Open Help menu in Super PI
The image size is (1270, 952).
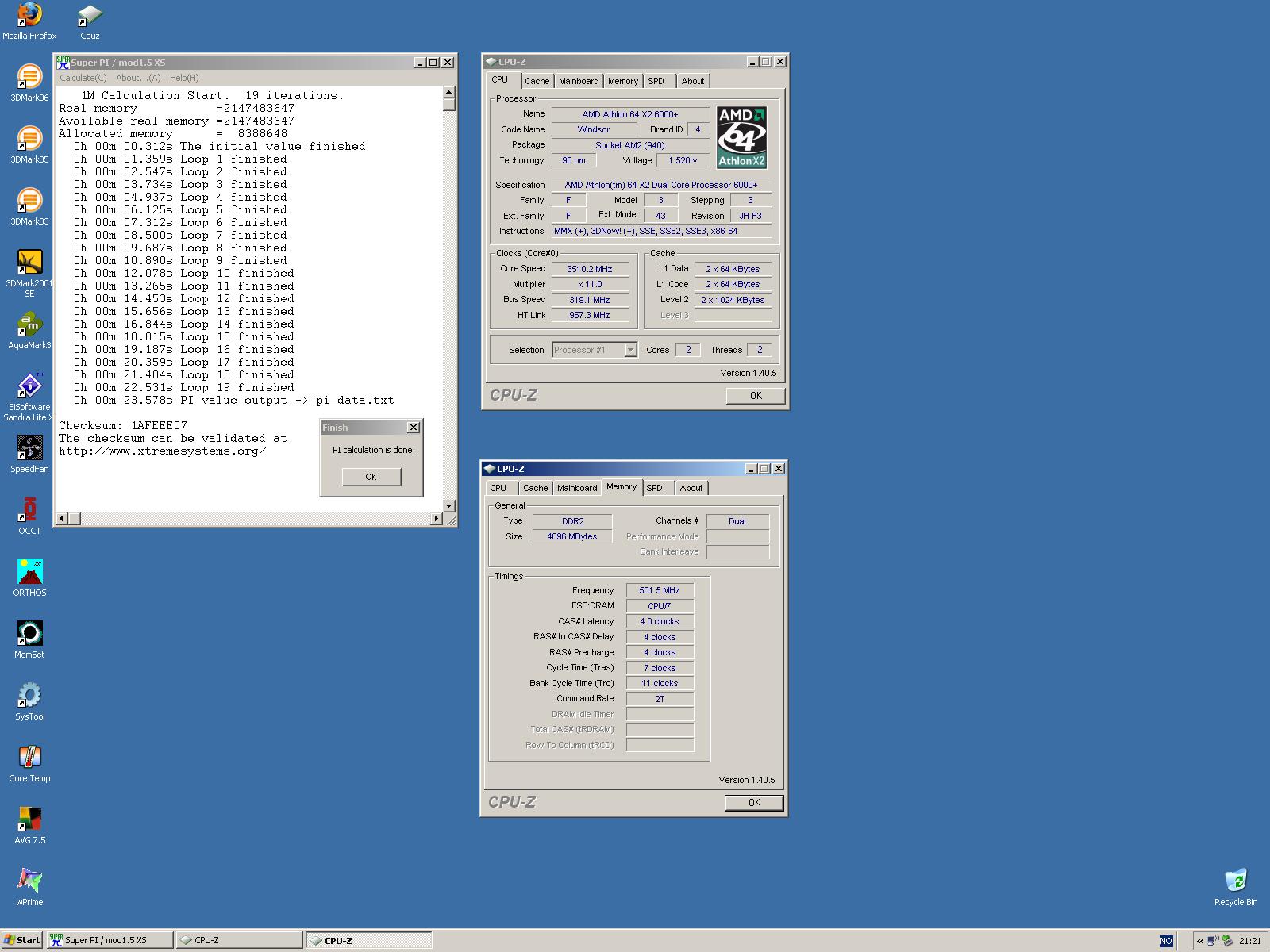click(x=184, y=78)
